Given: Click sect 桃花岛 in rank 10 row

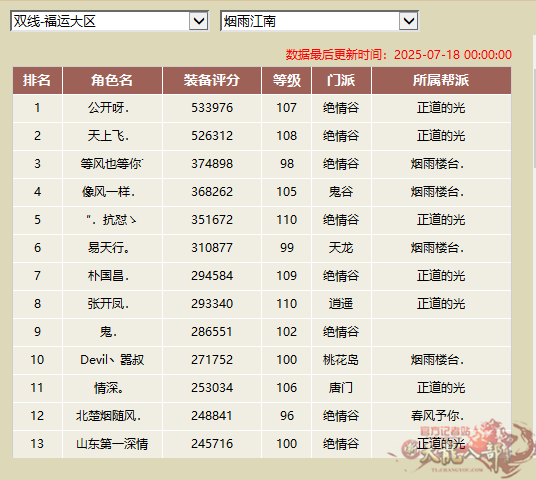Looking at the screenshot, I should point(341,360).
